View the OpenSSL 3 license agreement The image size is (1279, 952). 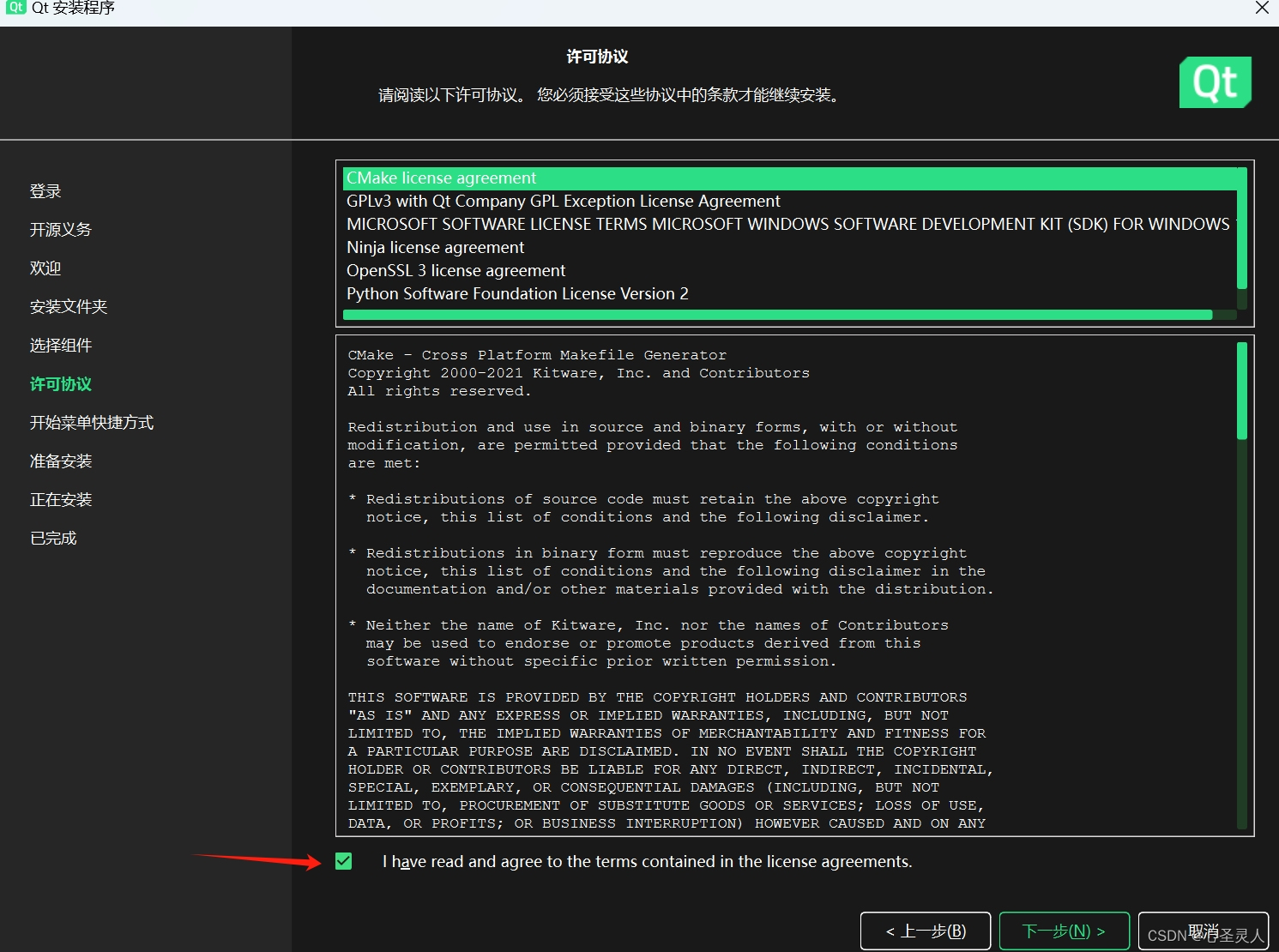(455, 270)
